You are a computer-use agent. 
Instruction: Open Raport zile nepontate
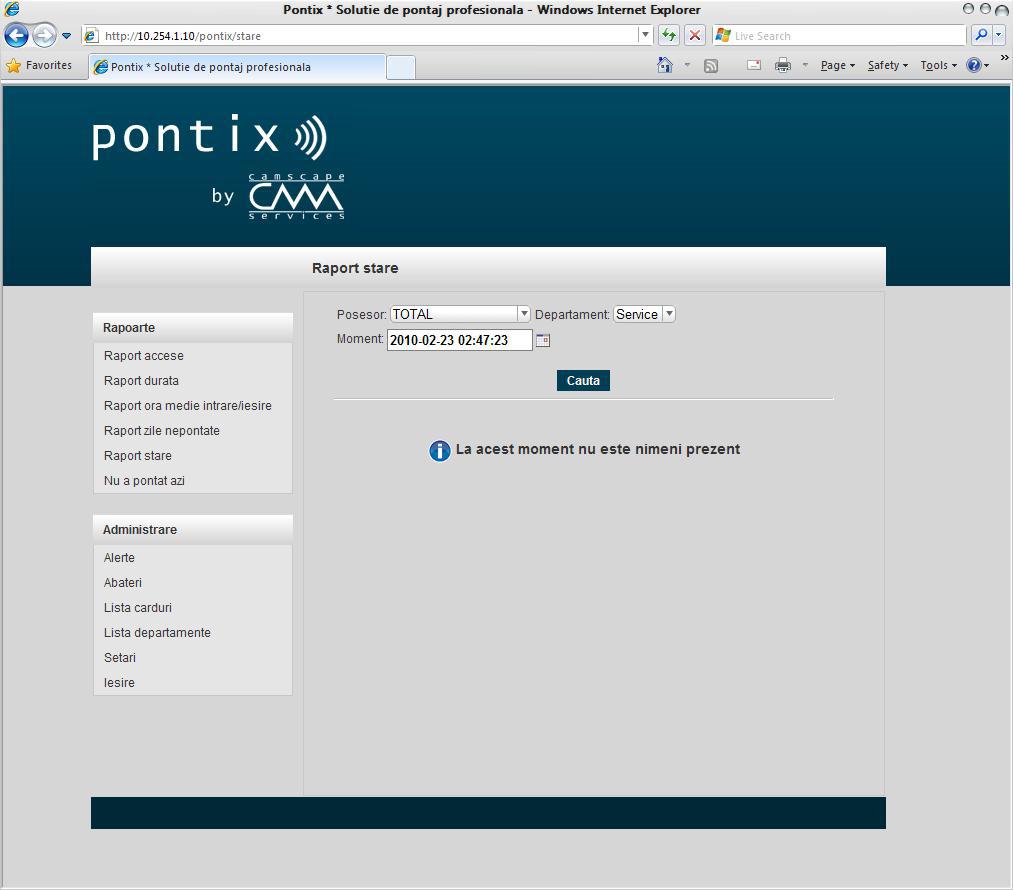162,431
